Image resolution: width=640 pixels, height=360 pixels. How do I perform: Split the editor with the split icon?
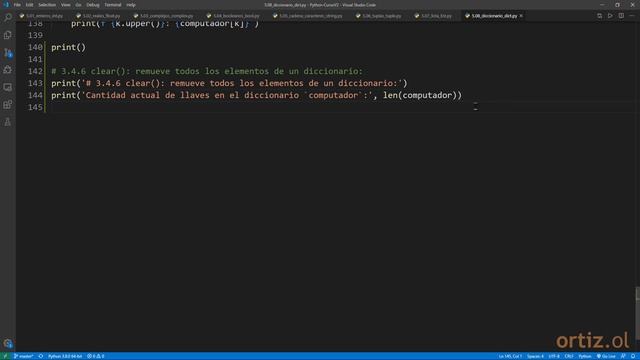coord(621,16)
